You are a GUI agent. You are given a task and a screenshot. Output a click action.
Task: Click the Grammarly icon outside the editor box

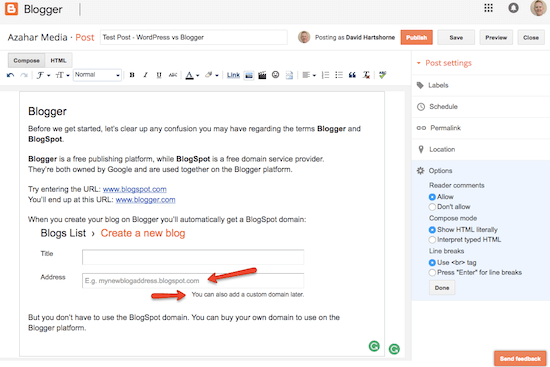(x=394, y=349)
